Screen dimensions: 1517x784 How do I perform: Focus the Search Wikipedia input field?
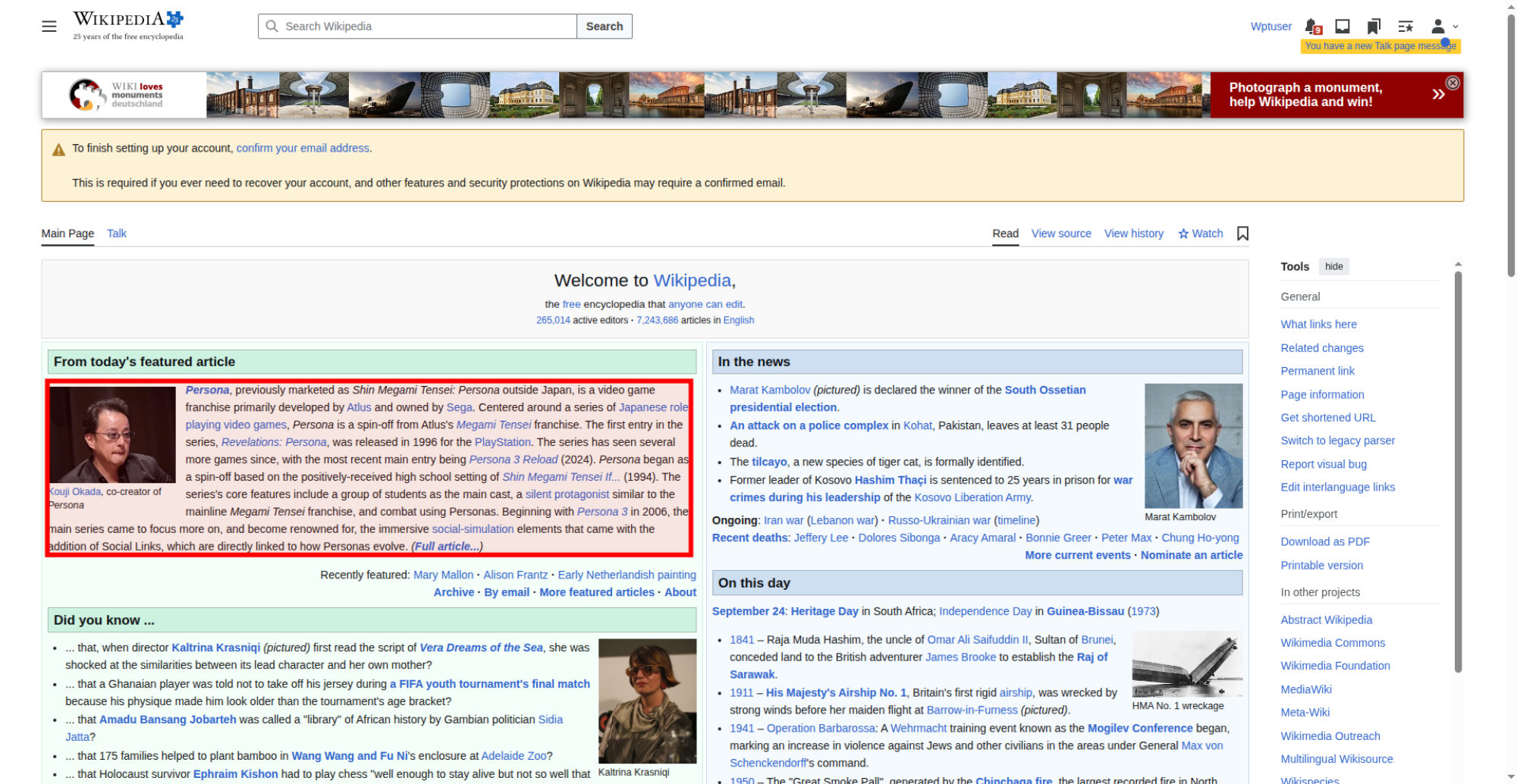click(x=417, y=27)
